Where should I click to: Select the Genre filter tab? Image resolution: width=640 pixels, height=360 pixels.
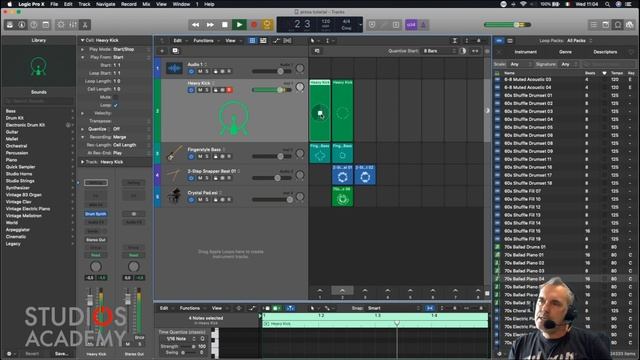565,52
